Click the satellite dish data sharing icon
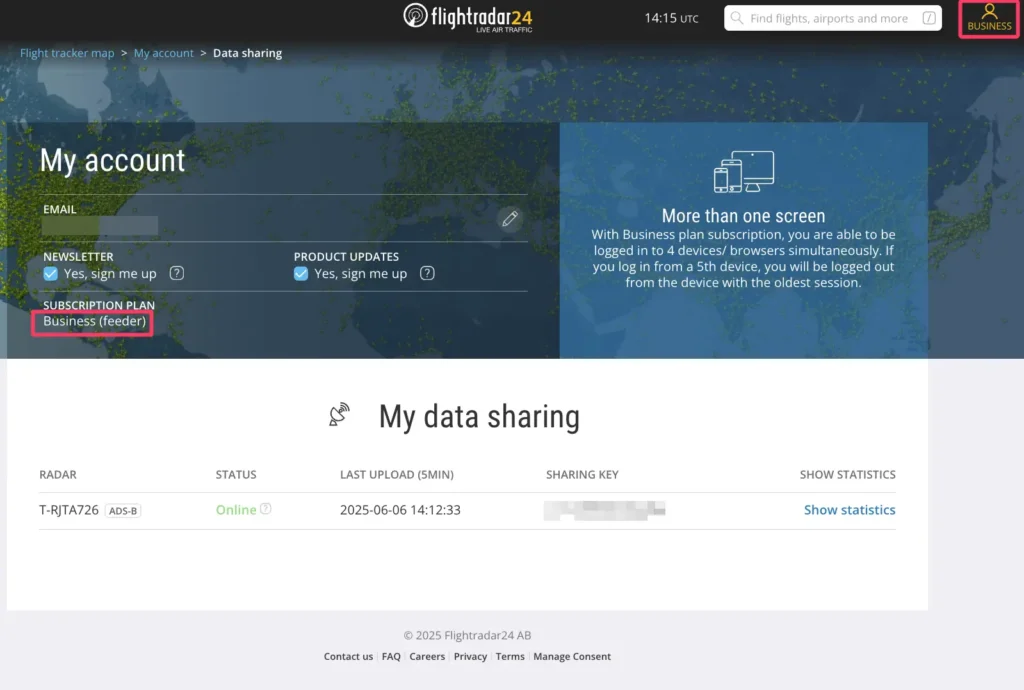1024x690 pixels. click(340, 414)
